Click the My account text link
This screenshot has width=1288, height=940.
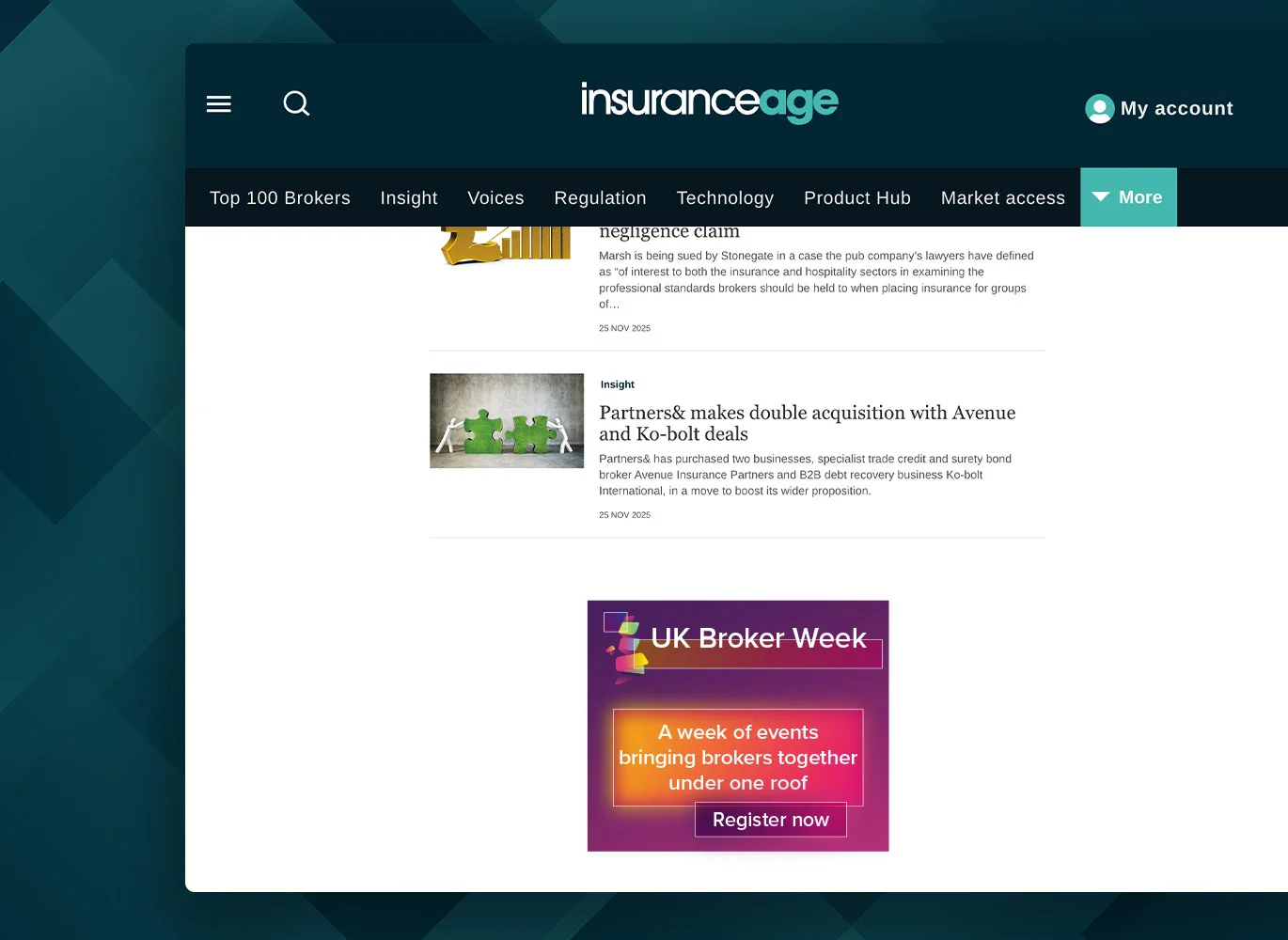pos(1176,109)
